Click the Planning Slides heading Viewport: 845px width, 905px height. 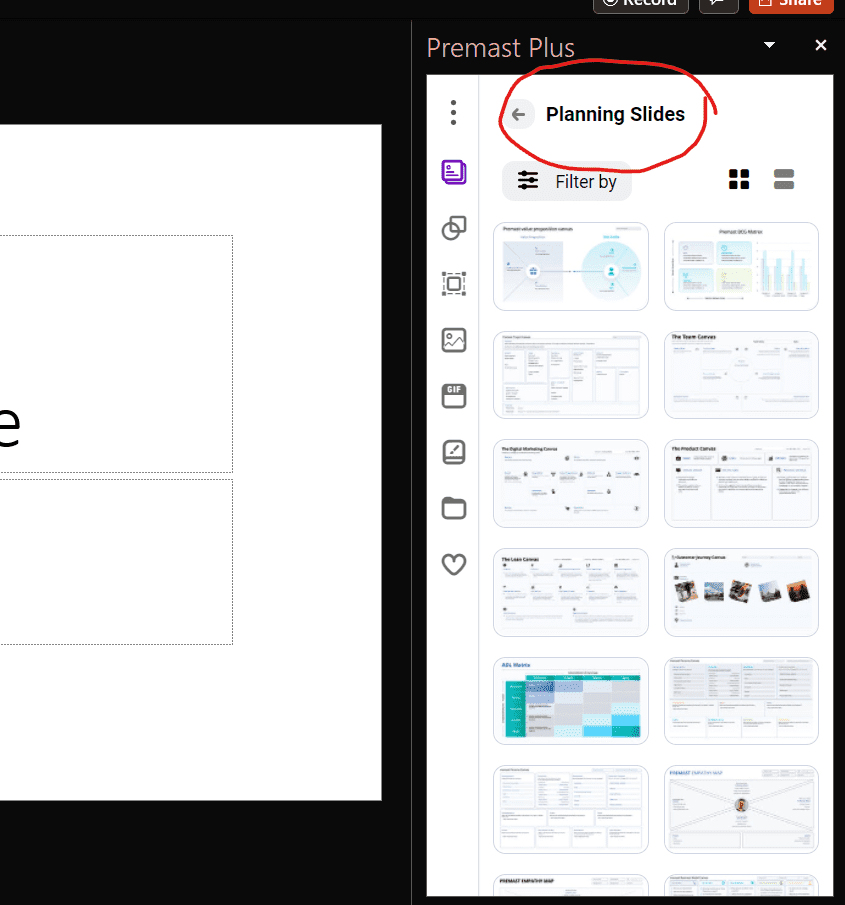[616, 114]
